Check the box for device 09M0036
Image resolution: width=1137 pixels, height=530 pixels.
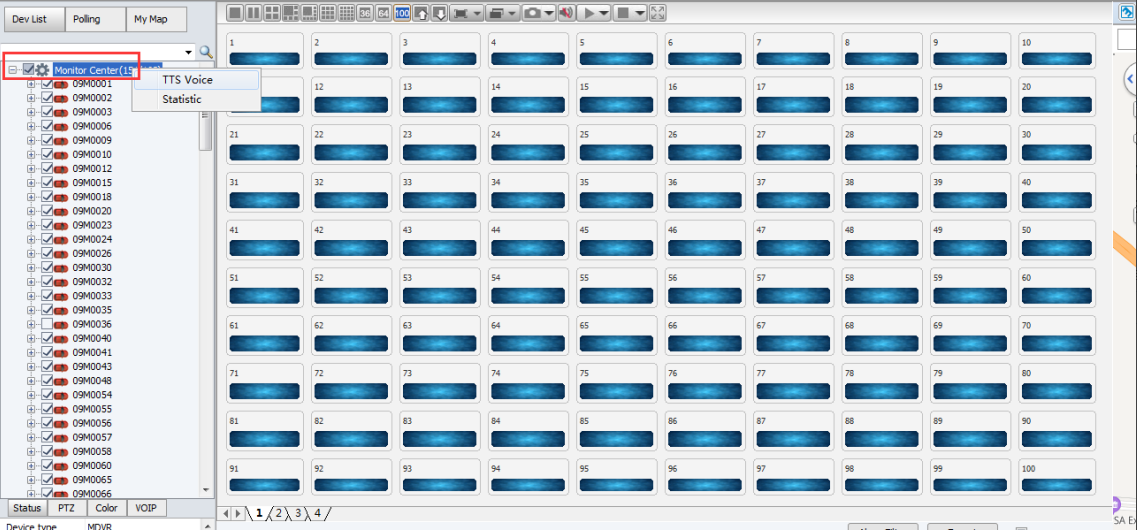[x=47, y=323]
